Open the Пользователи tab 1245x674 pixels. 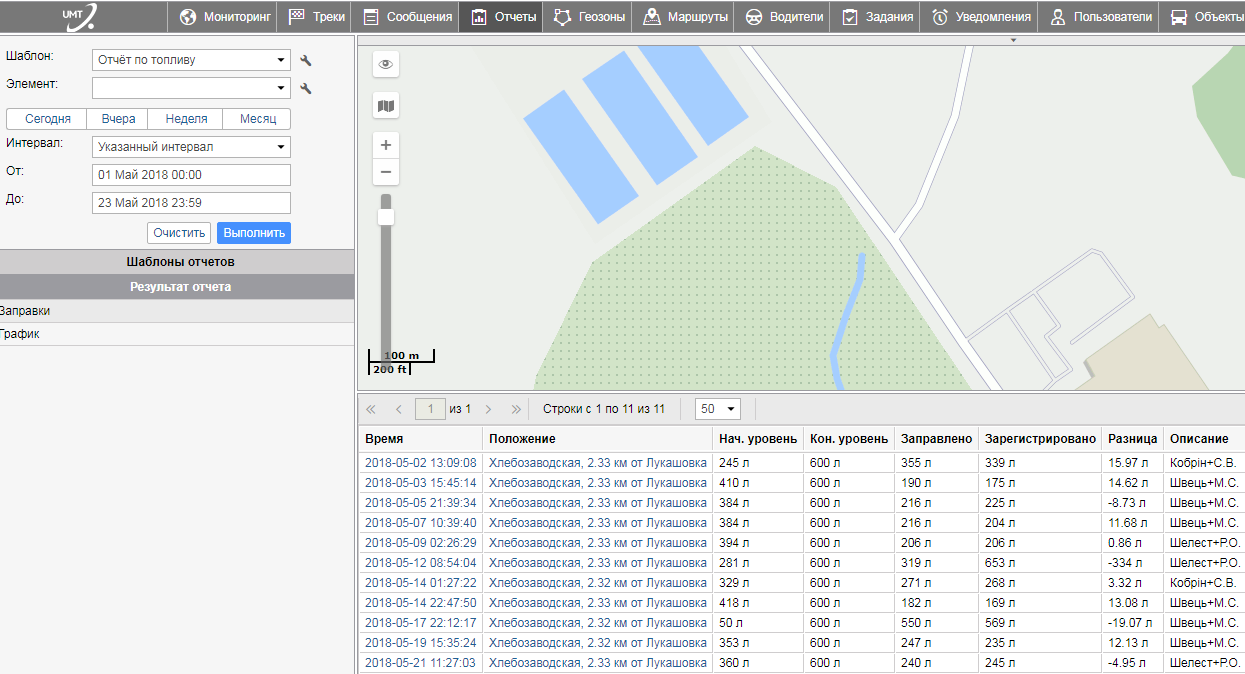pos(1100,17)
